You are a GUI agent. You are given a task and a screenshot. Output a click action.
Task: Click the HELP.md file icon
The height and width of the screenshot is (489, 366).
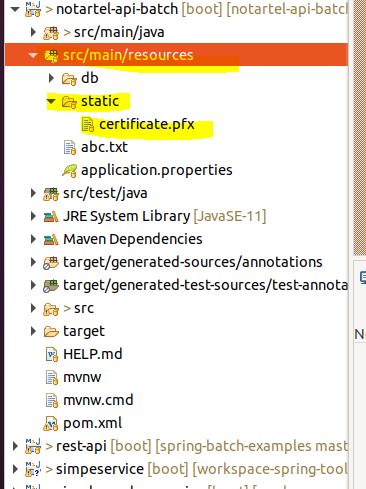coord(52,355)
